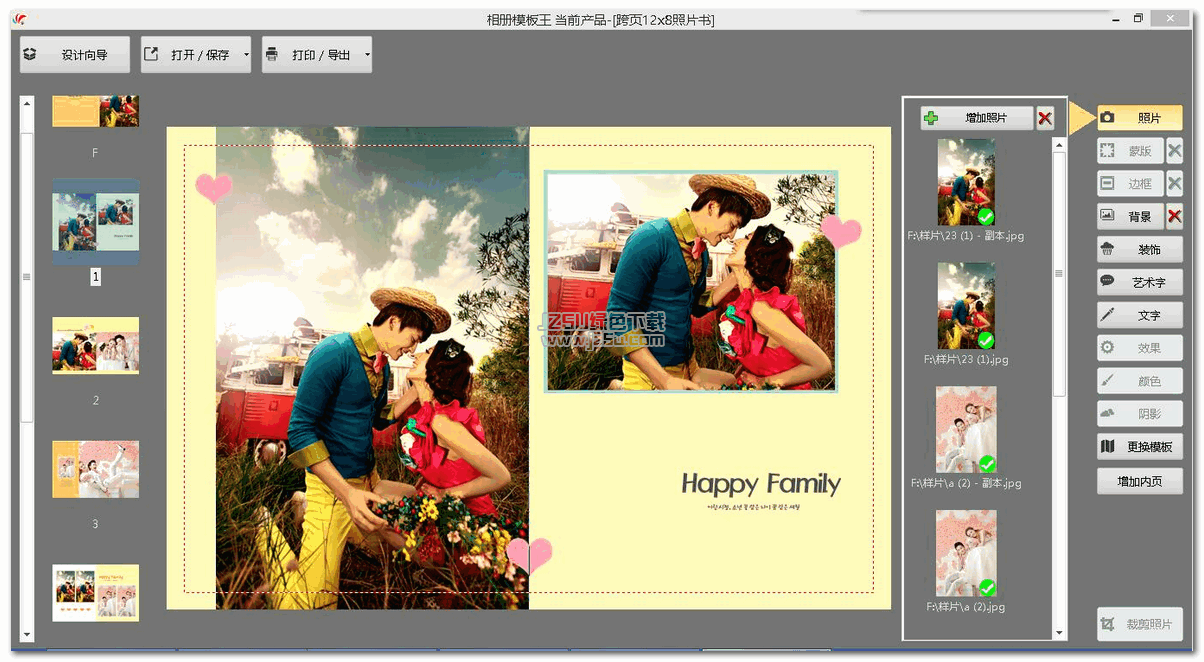Open the 设计向导 design wizard
The height and width of the screenshot is (662, 1204).
tap(75, 55)
